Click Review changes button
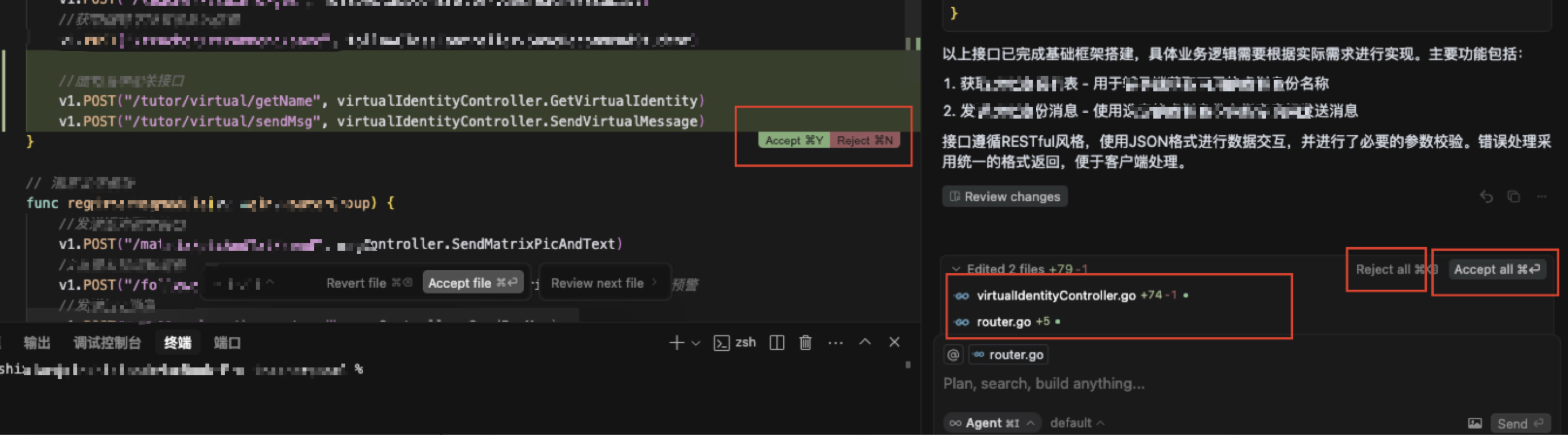Viewport: 1568px width, 435px height. click(1005, 197)
